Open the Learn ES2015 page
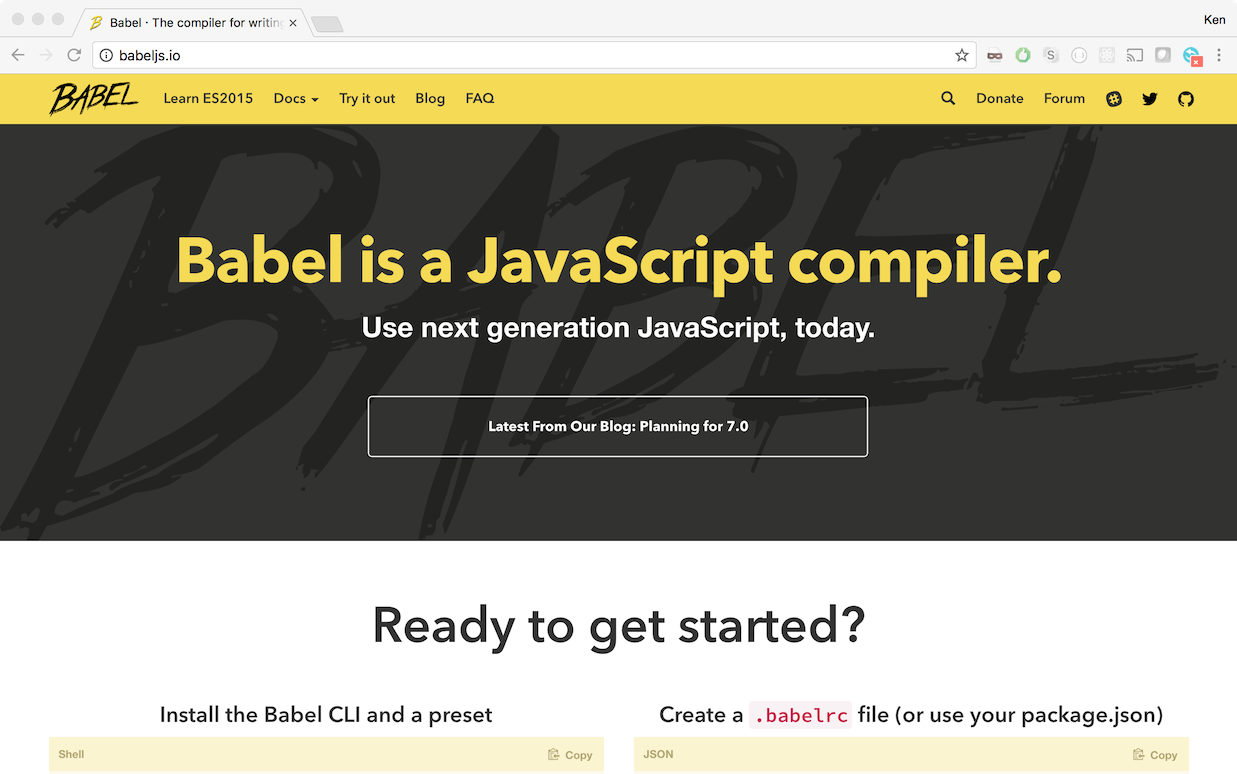The width and height of the screenshot is (1237, 774). (x=208, y=98)
